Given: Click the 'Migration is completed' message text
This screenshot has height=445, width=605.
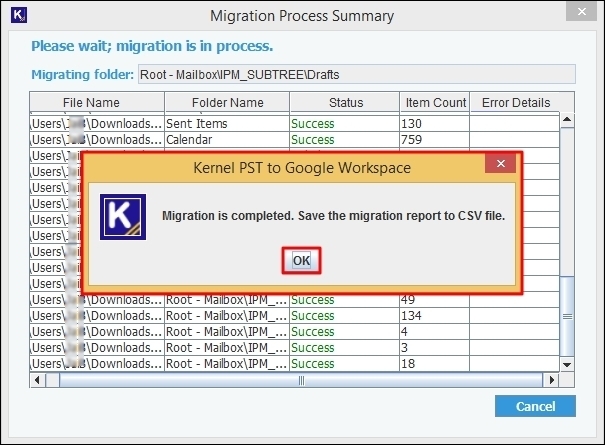Looking at the screenshot, I should click(333, 216).
